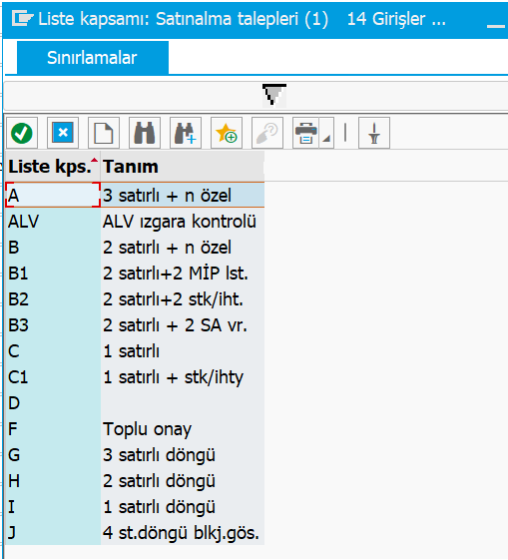Click the selected A list scope cell
The image size is (508, 560).
[53, 195]
